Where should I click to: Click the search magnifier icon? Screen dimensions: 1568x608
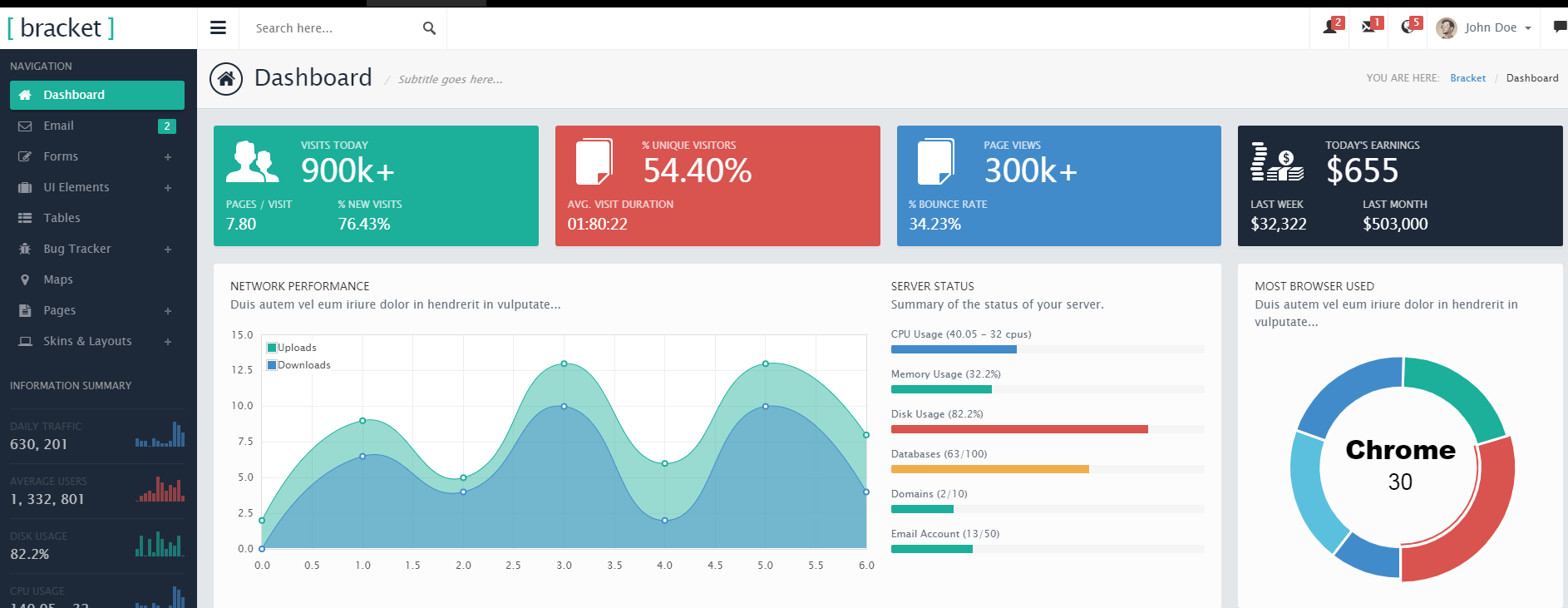pyautogui.click(x=429, y=28)
